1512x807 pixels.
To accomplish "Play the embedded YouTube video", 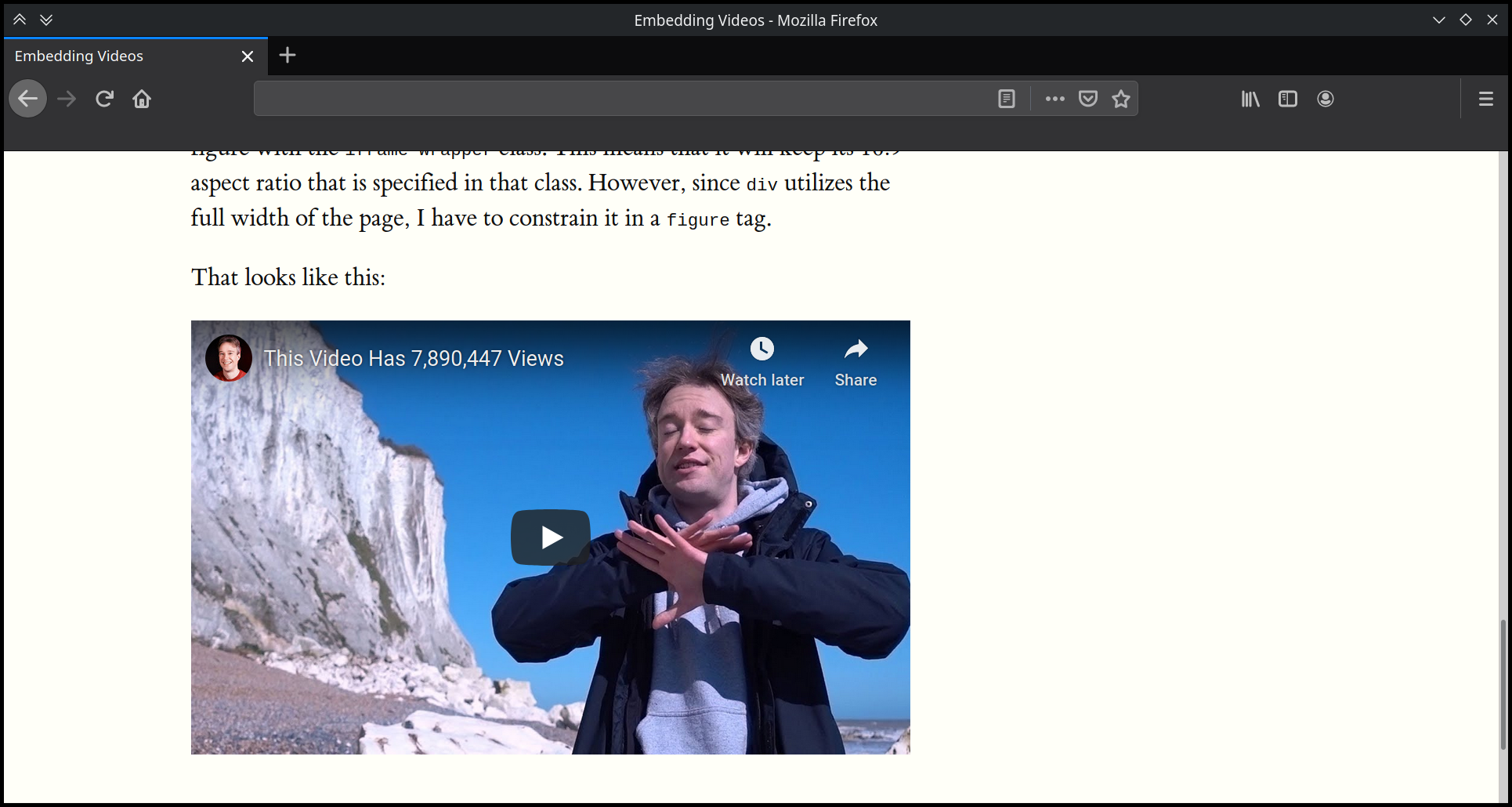I will click(551, 537).
